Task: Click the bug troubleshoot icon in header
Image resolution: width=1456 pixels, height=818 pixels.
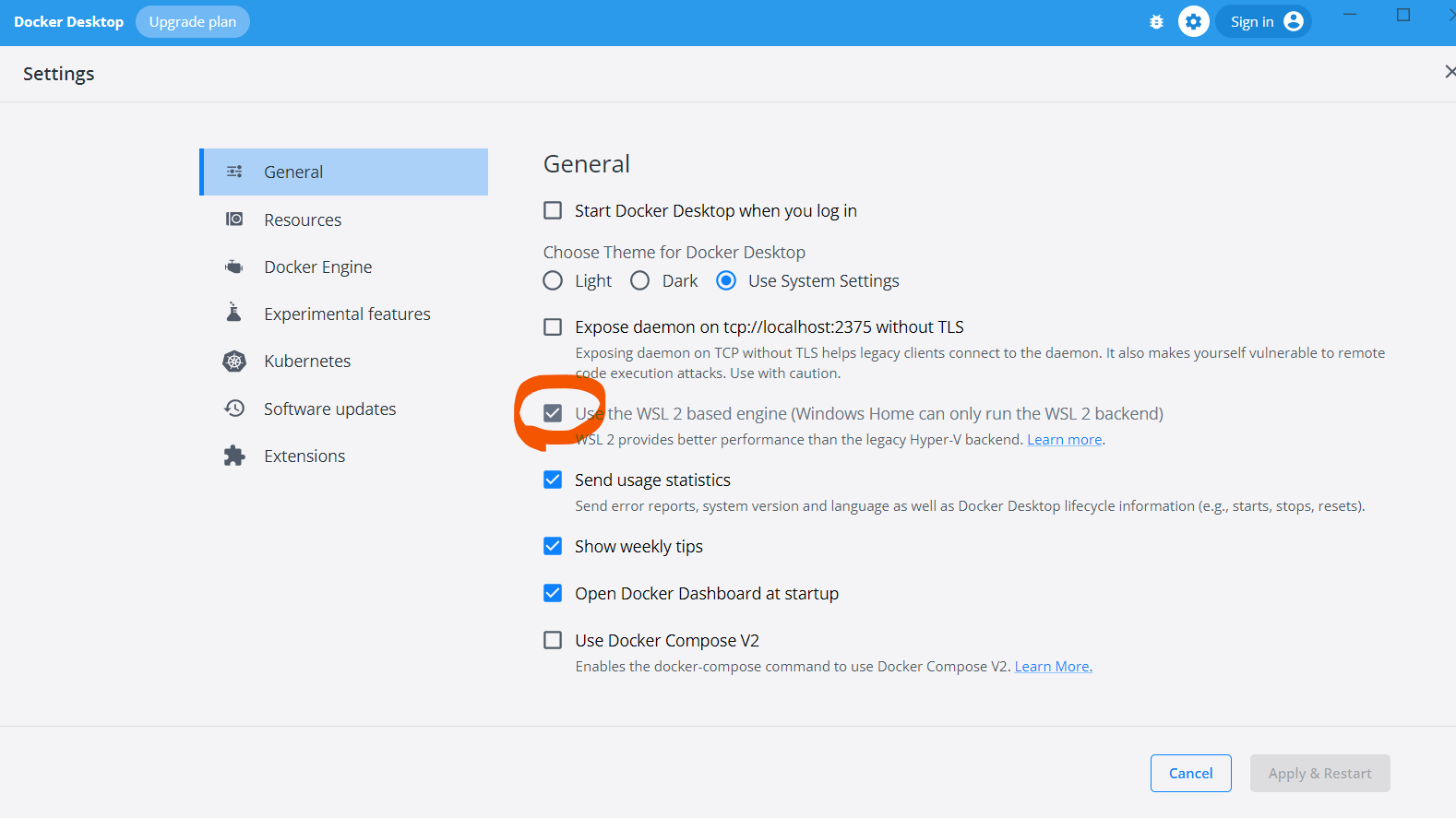Action: (x=1156, y=22)
